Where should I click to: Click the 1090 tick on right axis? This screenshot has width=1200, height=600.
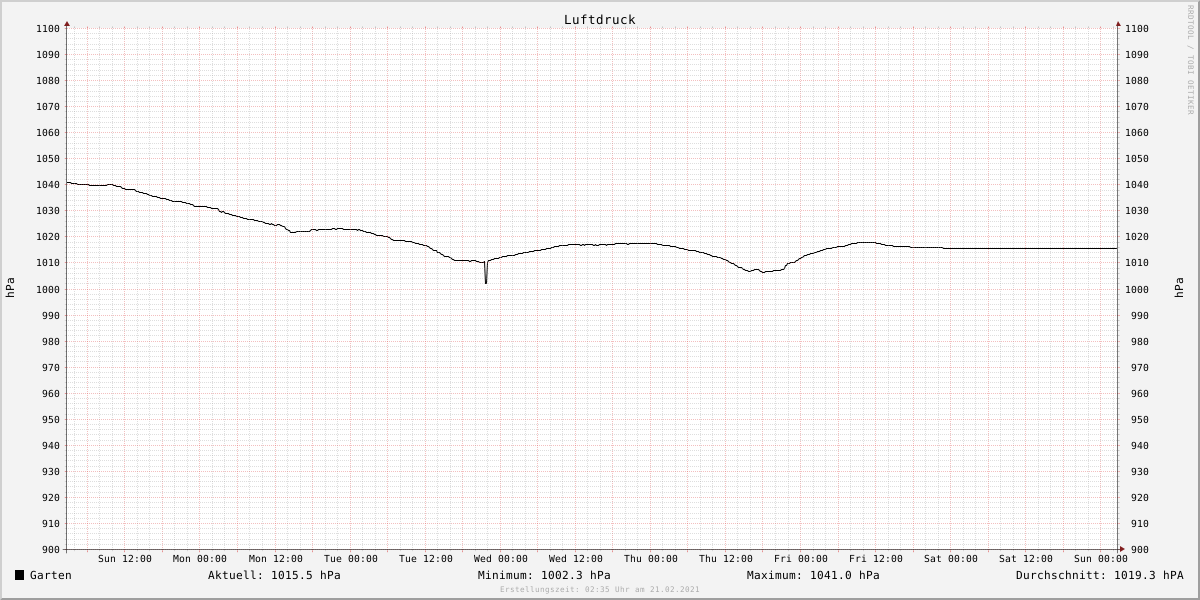pyautogui.click(x=1137, y=55)
